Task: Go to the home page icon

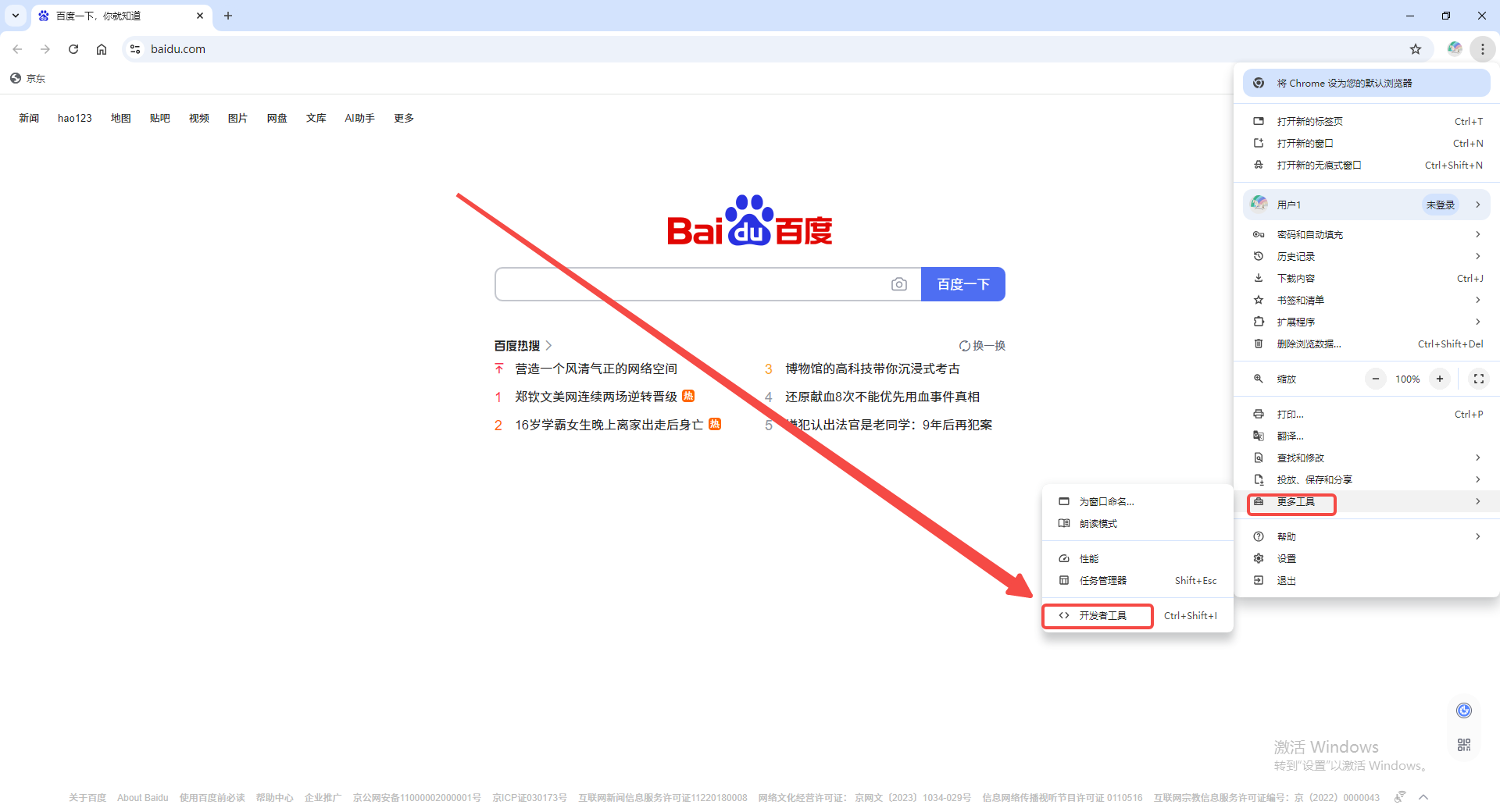Action: point(102,49)
